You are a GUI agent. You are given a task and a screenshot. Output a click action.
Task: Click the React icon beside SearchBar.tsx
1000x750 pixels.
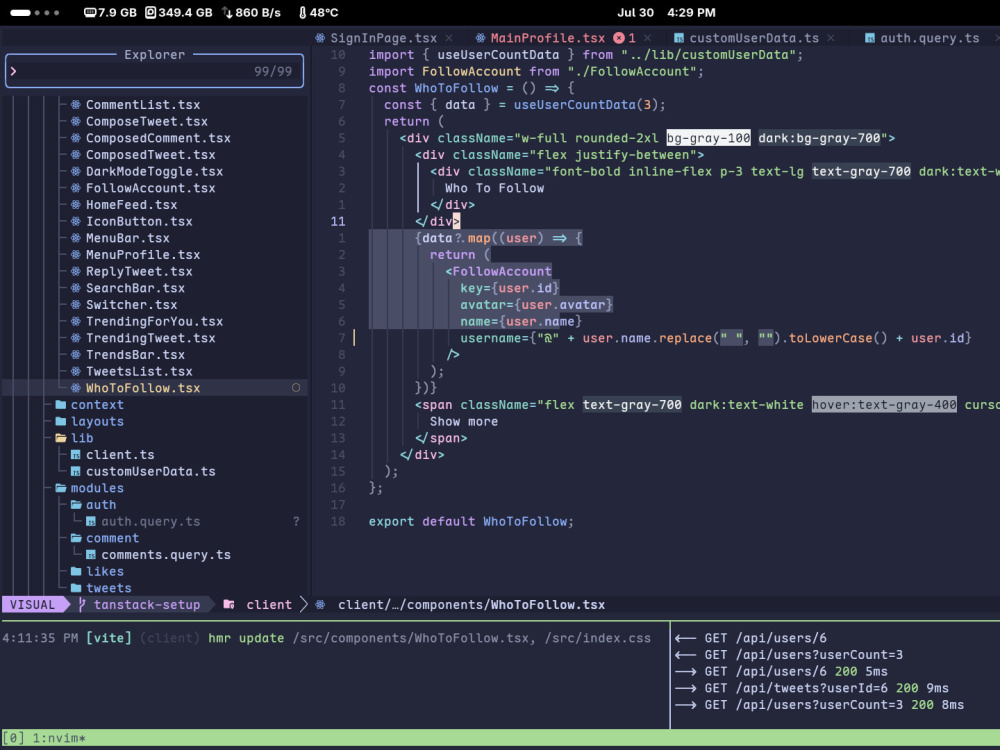tap(76, 288)
